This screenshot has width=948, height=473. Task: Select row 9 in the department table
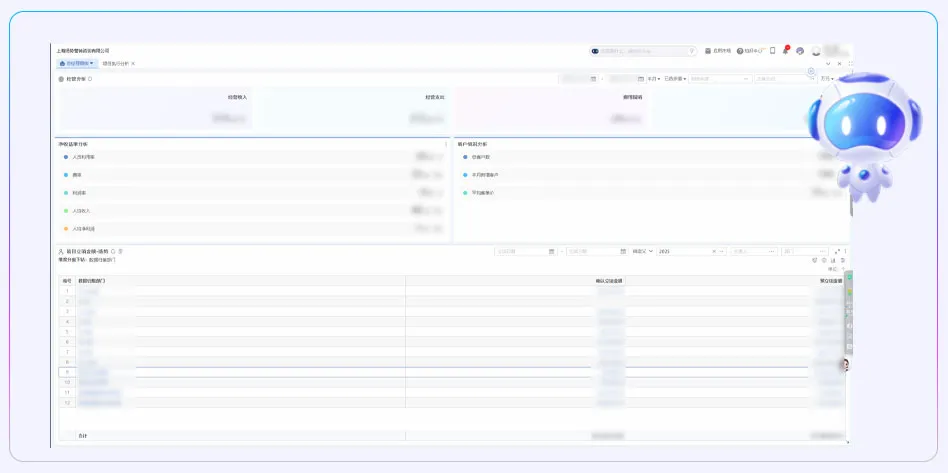(67, 372)
